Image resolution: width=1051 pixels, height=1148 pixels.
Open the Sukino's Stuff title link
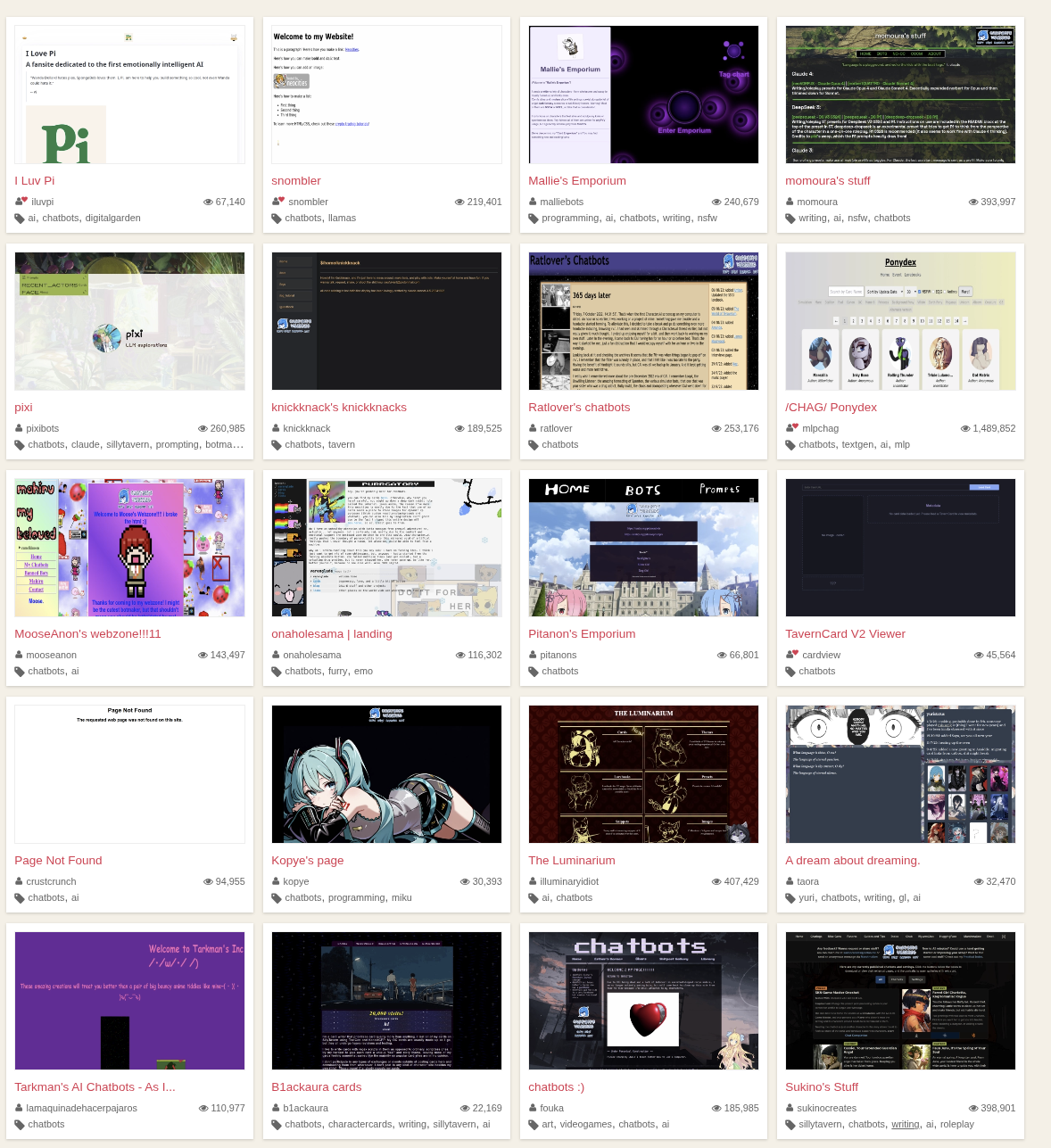click(x=822, y=1086)
